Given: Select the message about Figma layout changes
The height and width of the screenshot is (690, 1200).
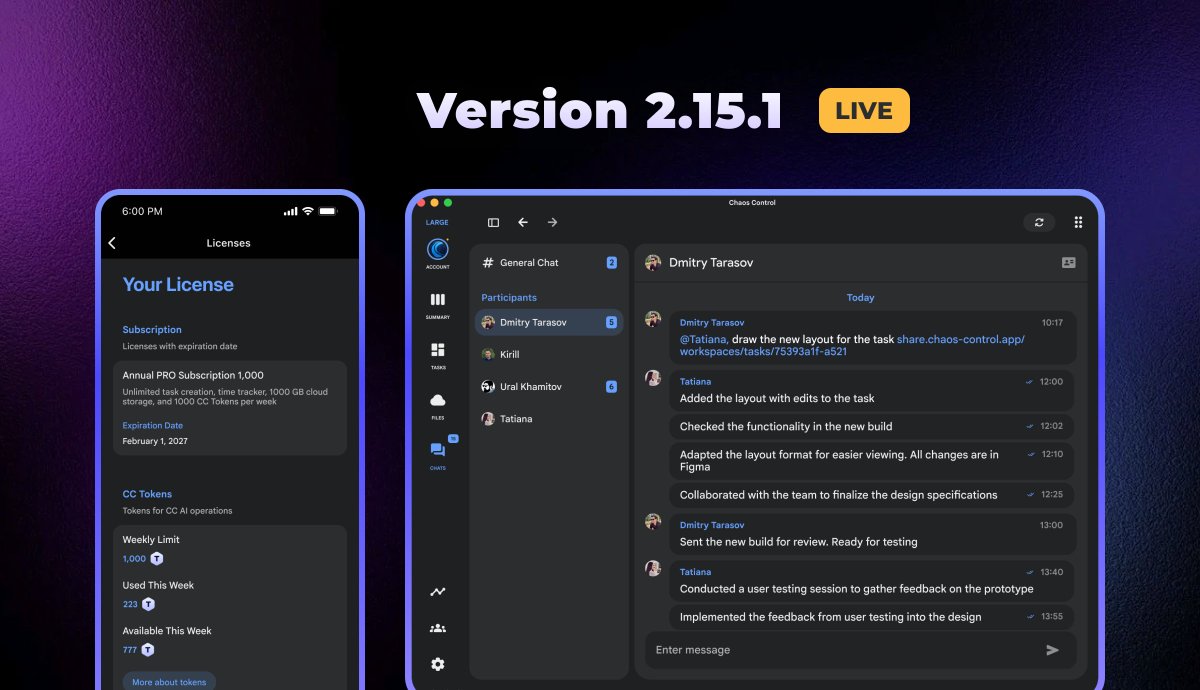Looking at the screenshot, I should click(873, 460).
